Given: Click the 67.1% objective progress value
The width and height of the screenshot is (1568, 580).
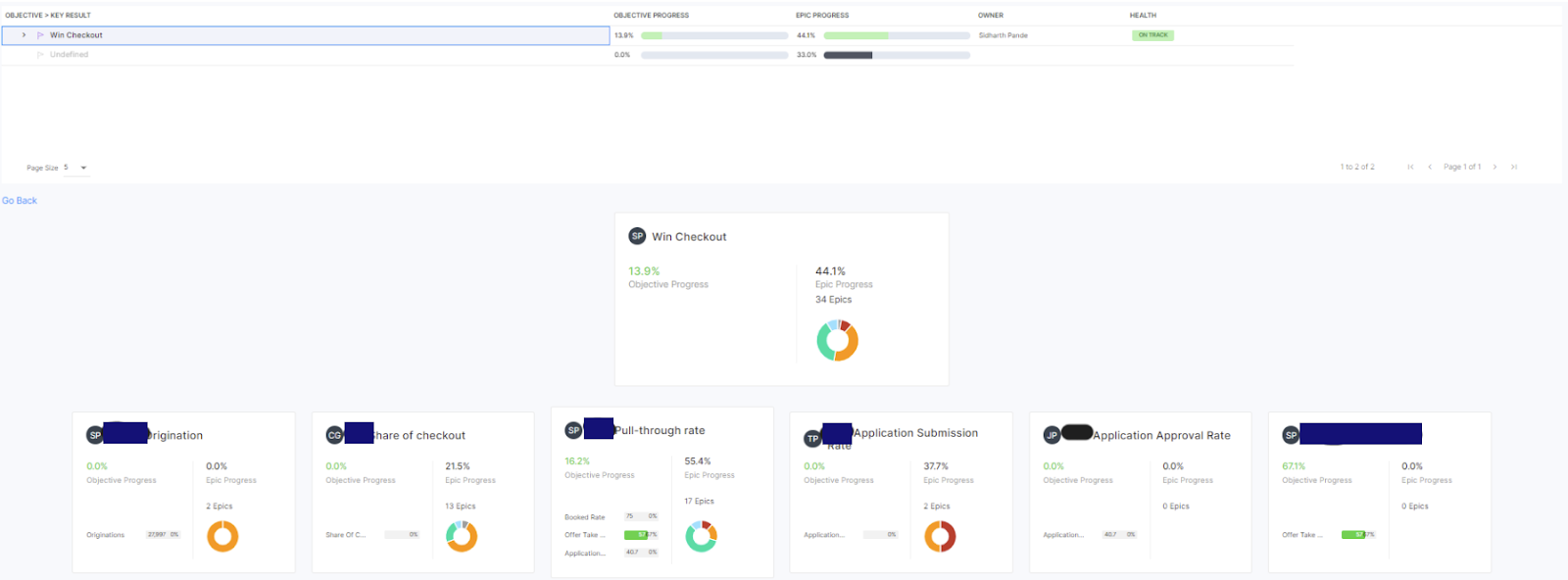Looking at the screenshot, I should coord(1294,466).
